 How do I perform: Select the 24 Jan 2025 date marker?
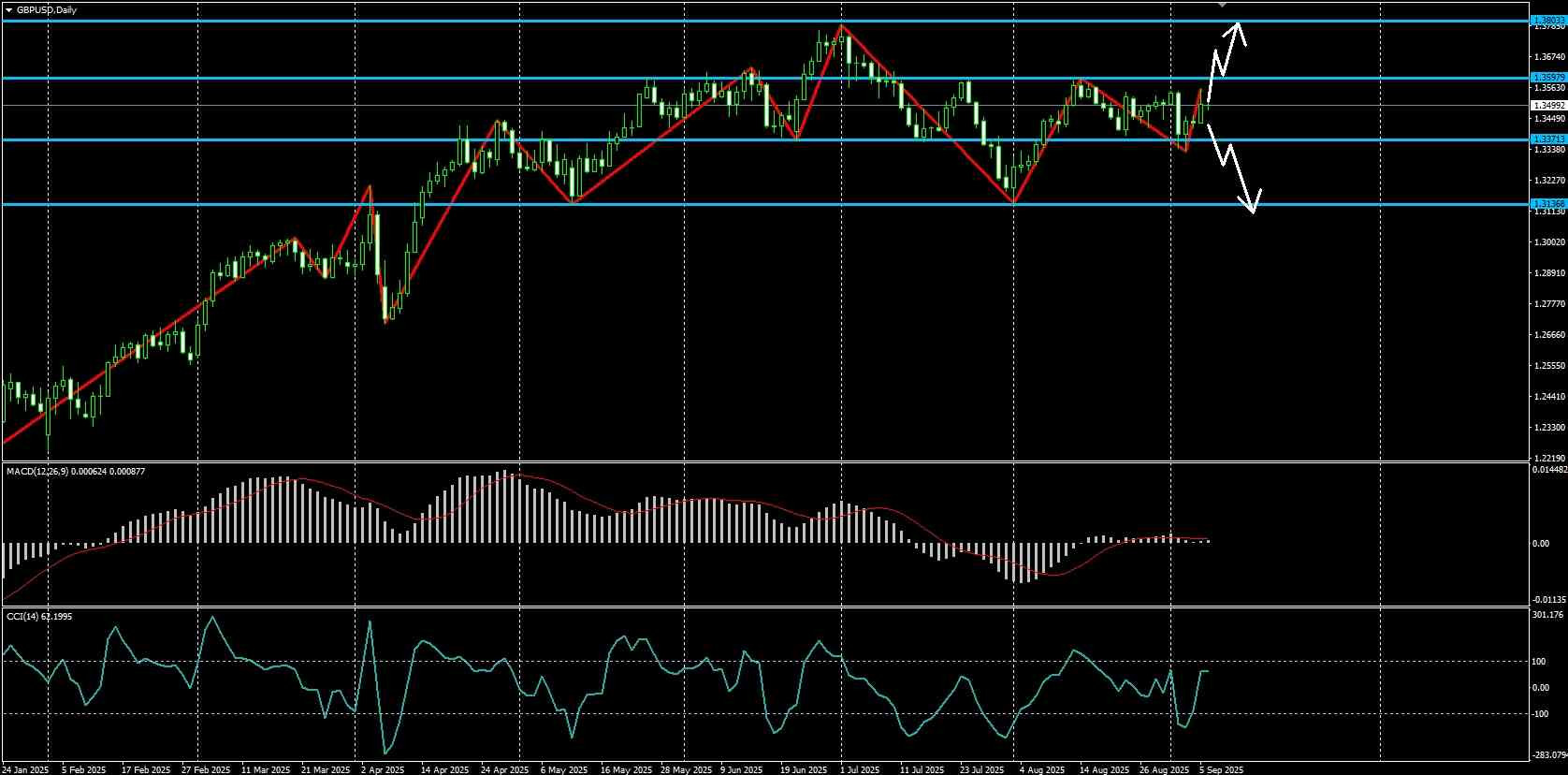(25, 769)
